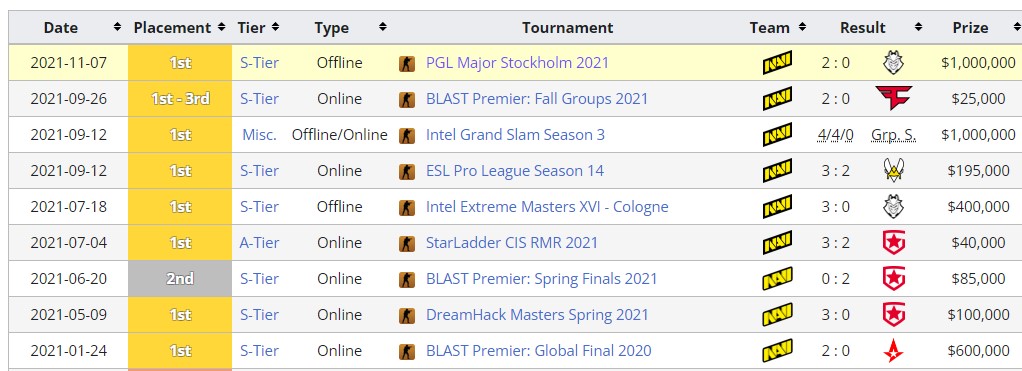Image resolution: width=1022 pixels, height=371 pixels.
Task: Click the Misc. tier link for Intel Grand Slam
Action: point(259,135)
